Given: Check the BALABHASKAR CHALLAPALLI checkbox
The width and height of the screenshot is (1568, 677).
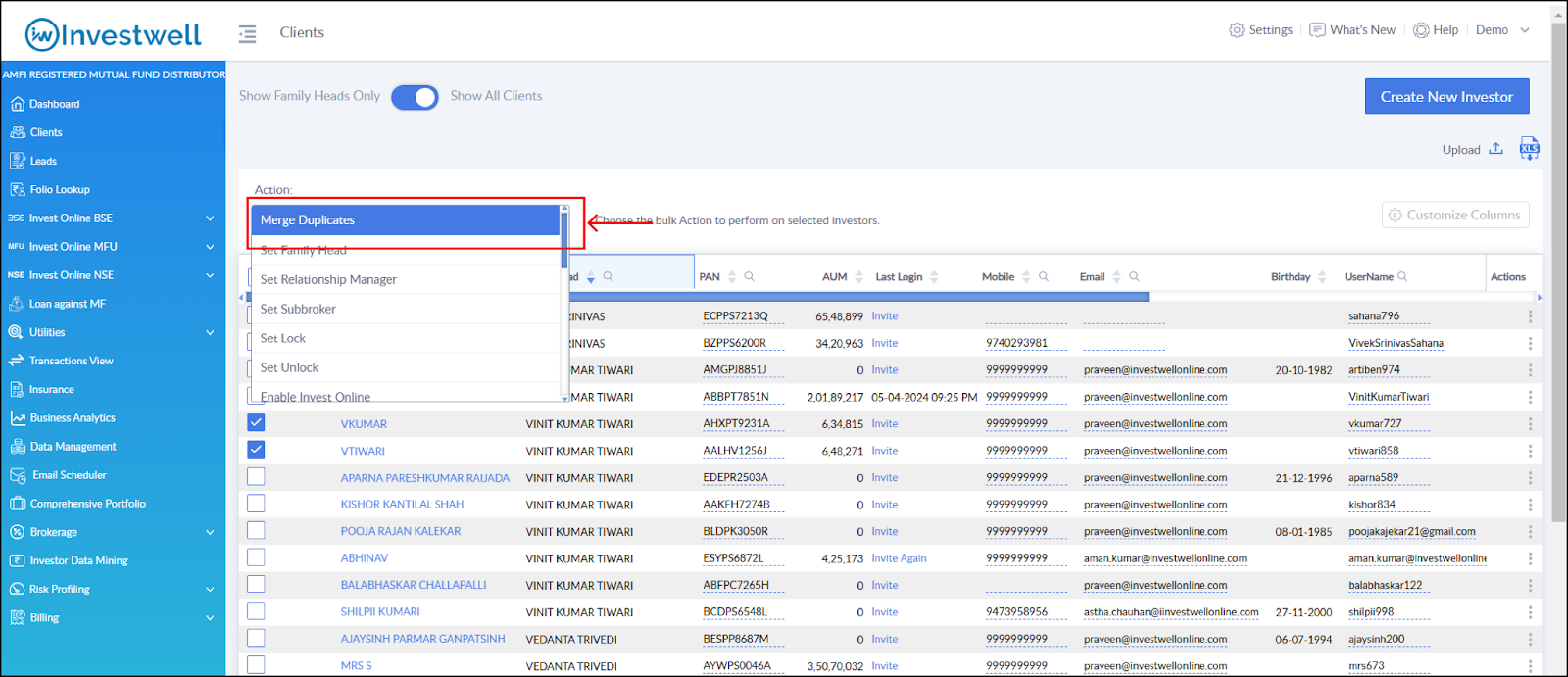Looking at the screenshot, I should (x=256, y=584).
